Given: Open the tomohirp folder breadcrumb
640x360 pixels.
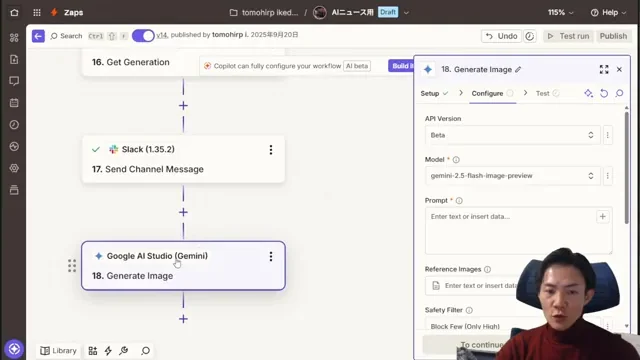Looking at the screenshot, I should click(x=264, y=13).
